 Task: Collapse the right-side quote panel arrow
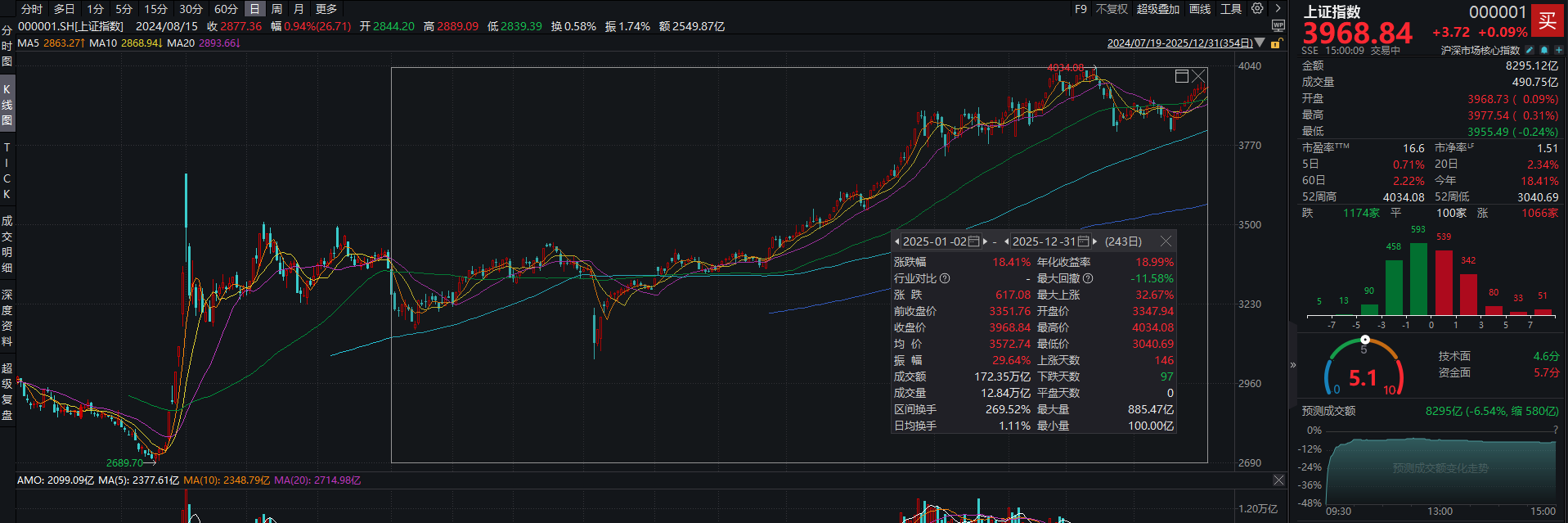coord(1293,365)
